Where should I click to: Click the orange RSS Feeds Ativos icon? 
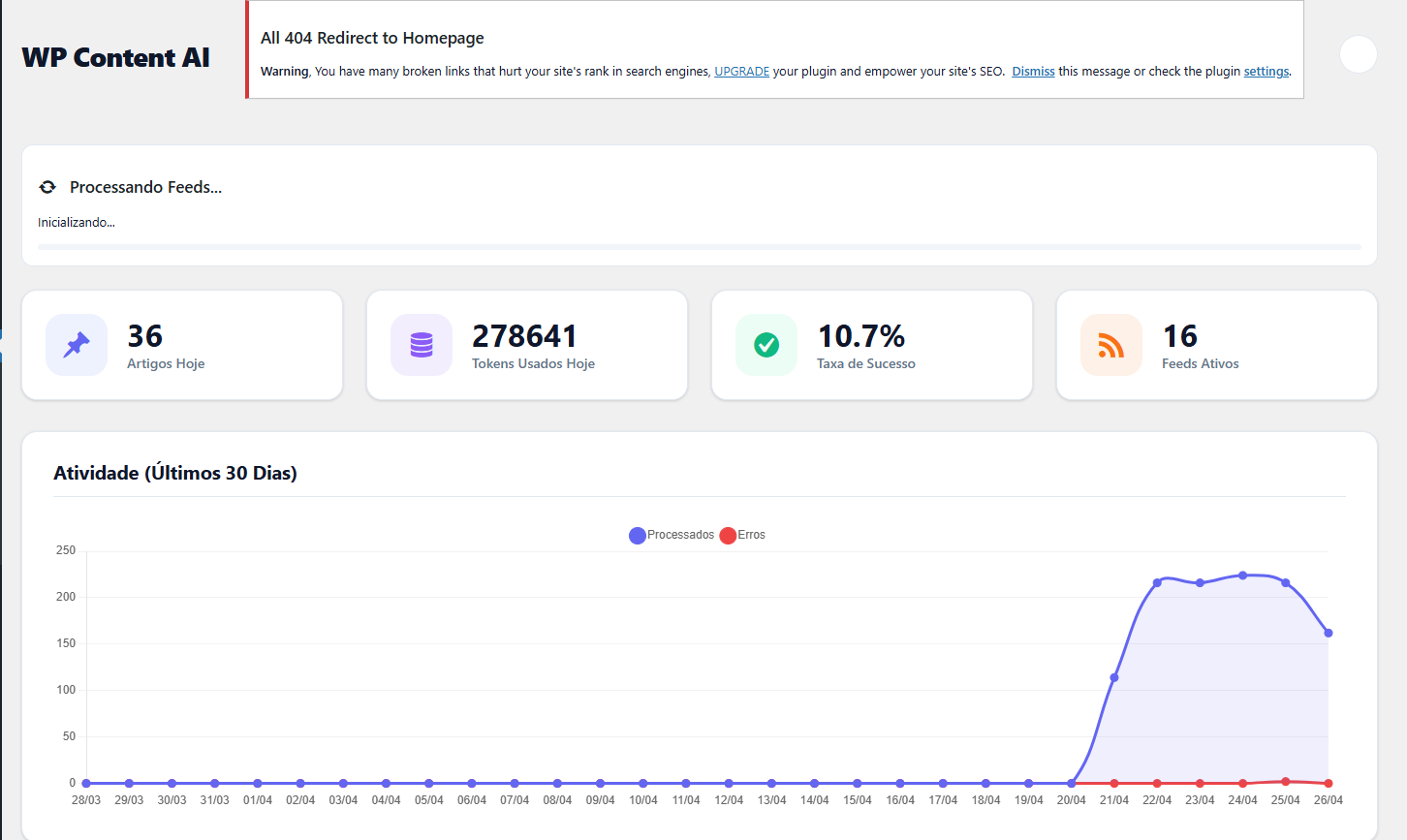[x=1111, y=345]
